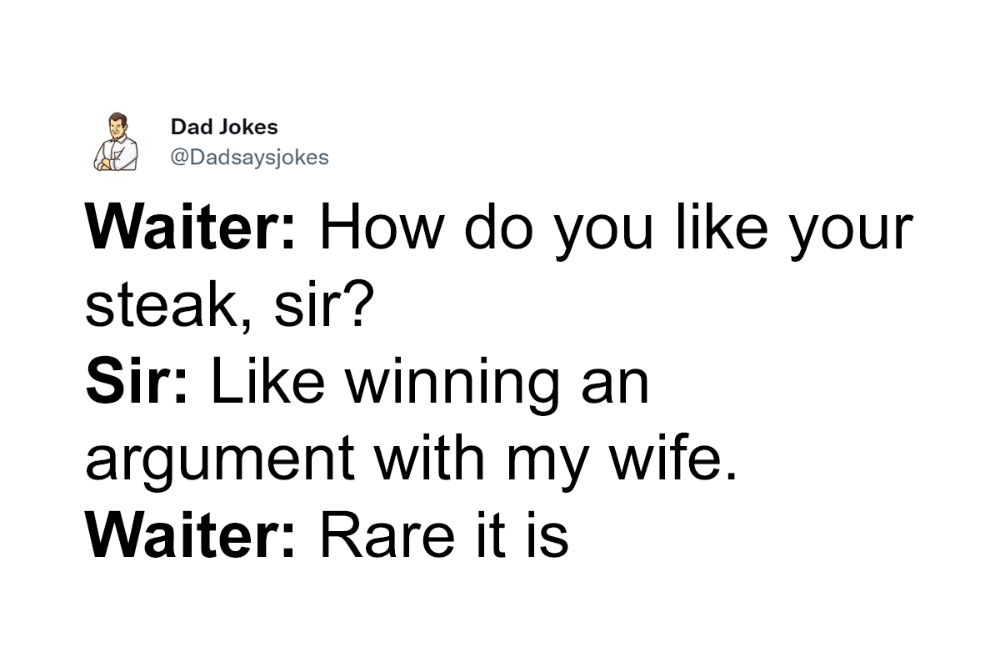Click the bold "Sir:" speaker label
This screenshot has height=667, width=1000.
[137, 381]
